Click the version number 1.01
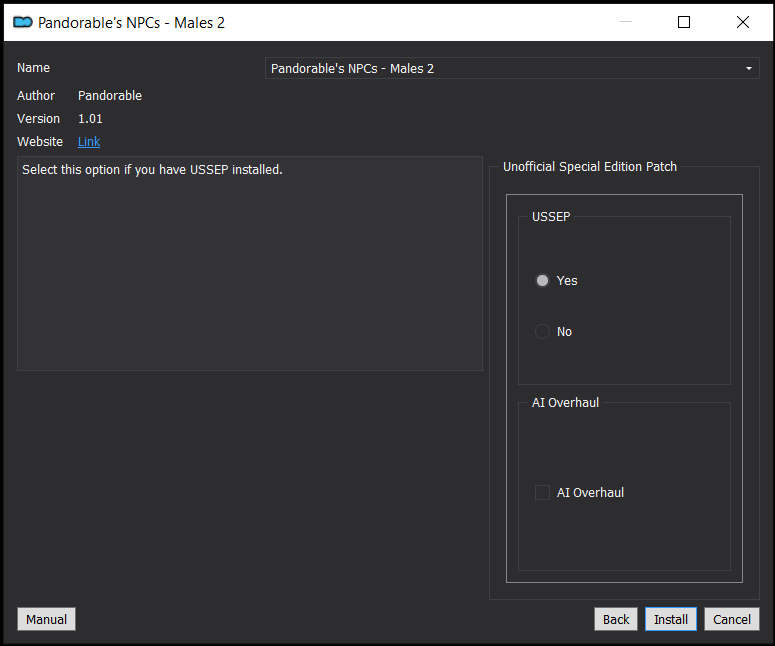The height and width of the screenshot is (646, 775). click(x=91, y=119)
